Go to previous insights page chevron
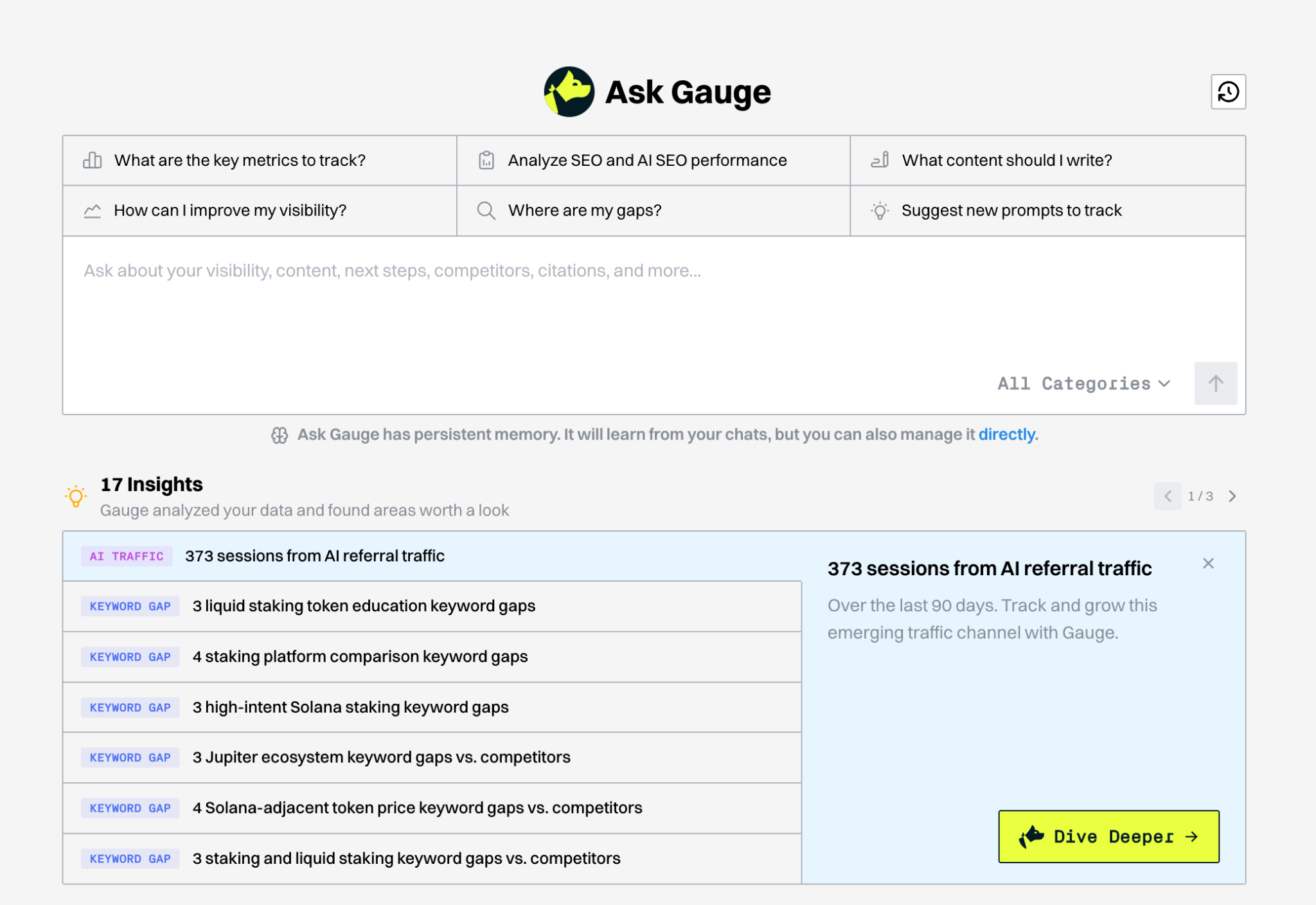The image size is (1316, 905). click(1168, 496)
